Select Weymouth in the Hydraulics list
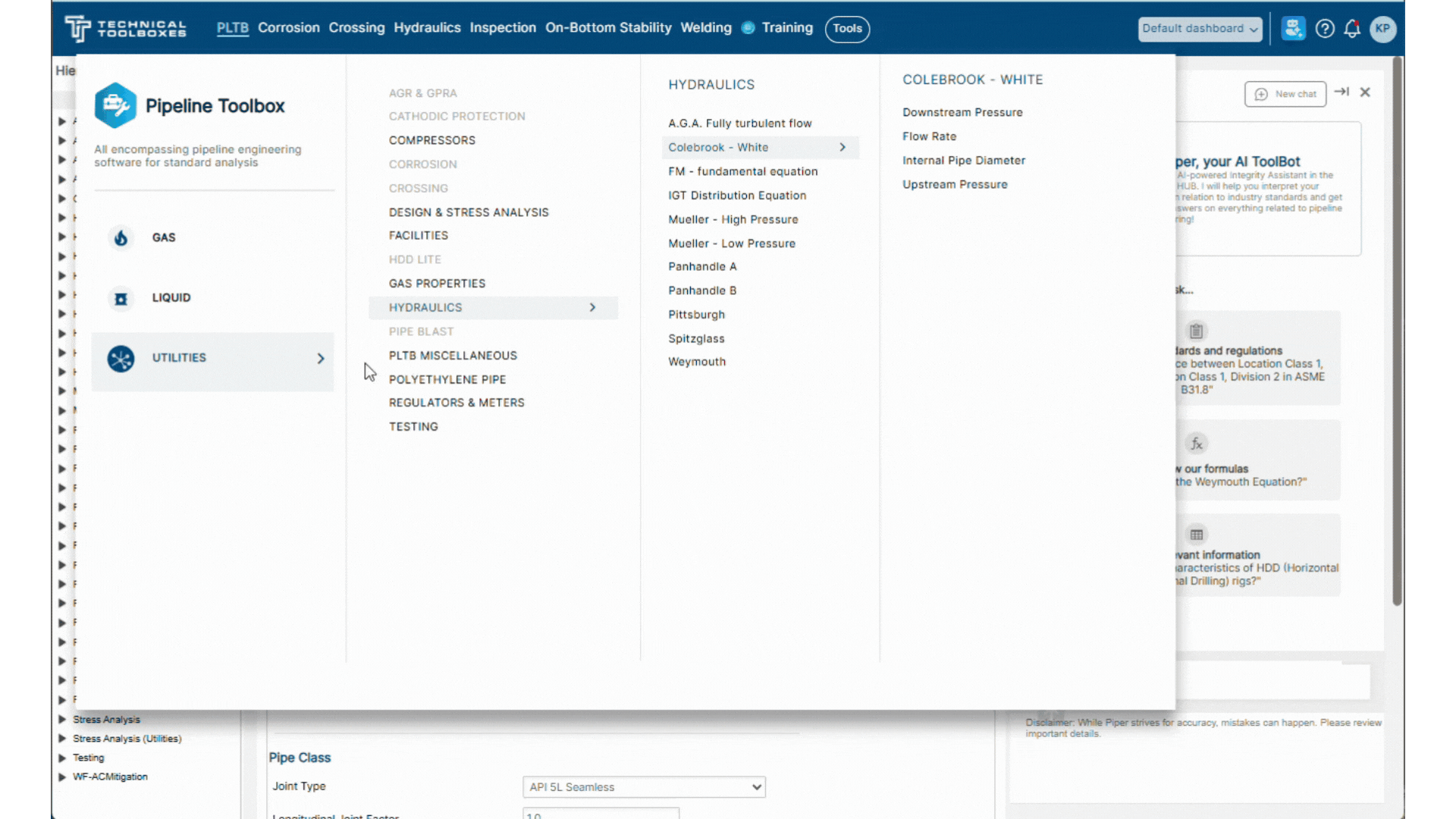Viewport: 1456px width, 819px height. (x=697, y=362)
